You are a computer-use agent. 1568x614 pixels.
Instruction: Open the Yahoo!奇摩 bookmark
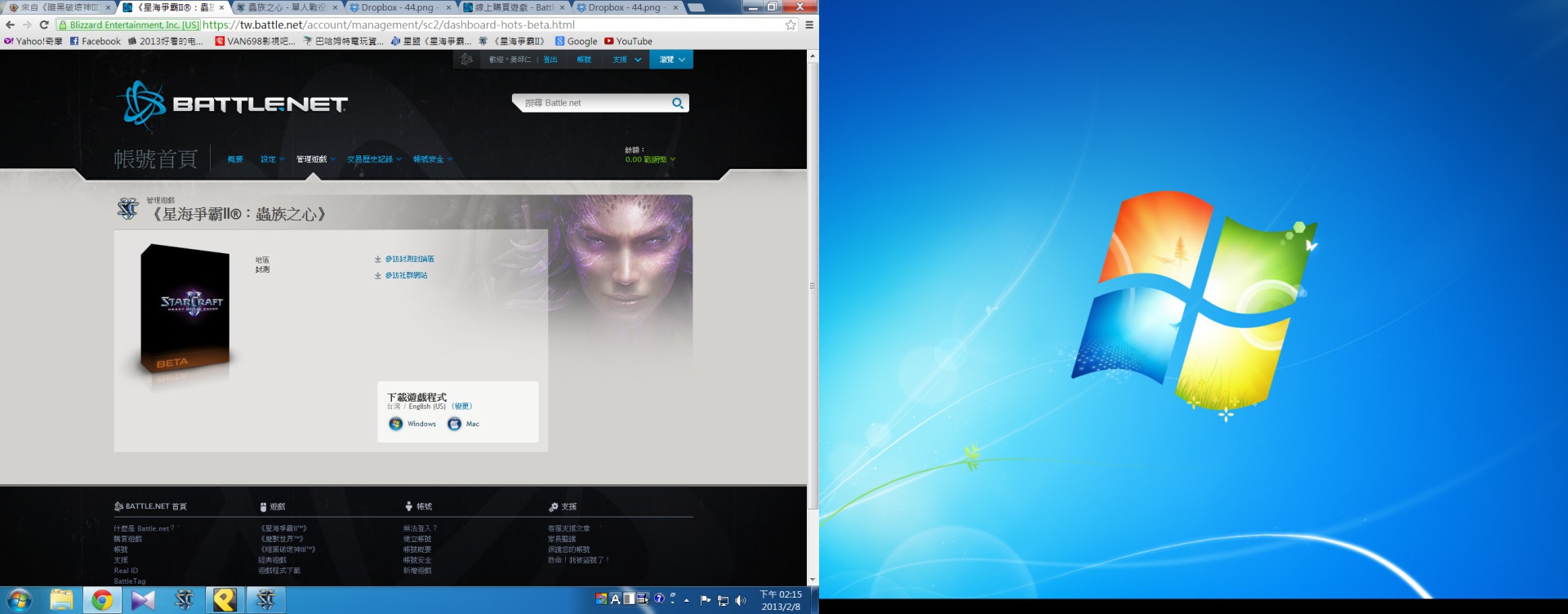point(33,41)
